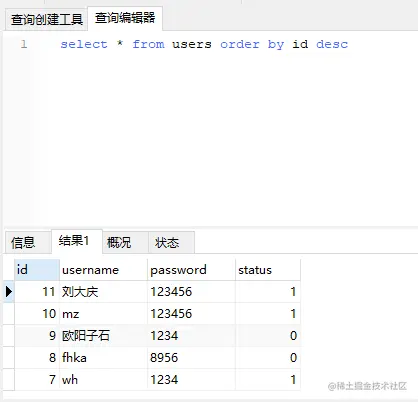This screenshot has width=418, height=402.
Task: Select the username cell fhka
Action: (103, 358)
